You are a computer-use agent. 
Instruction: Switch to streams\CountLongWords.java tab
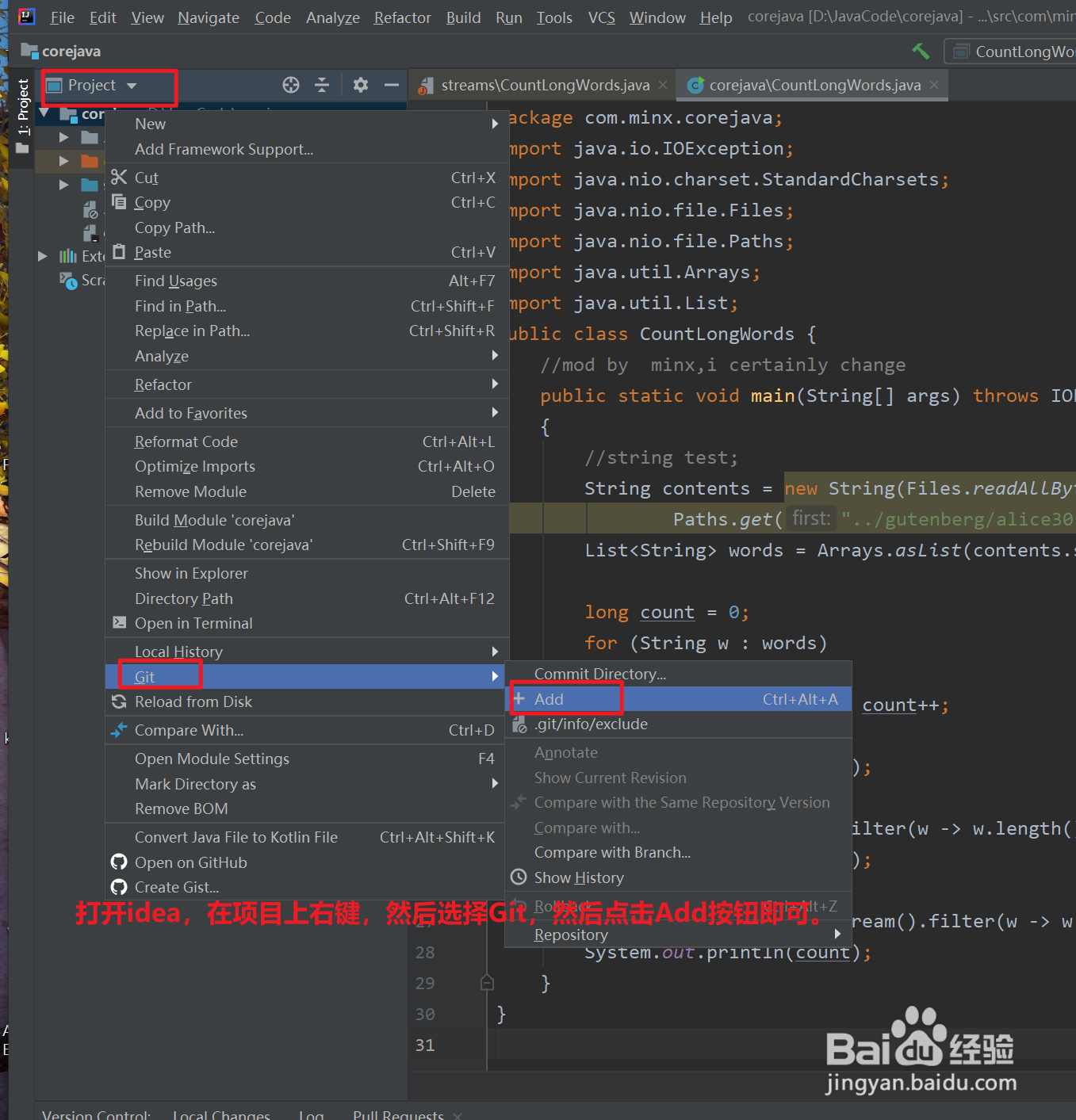pos(544,85)
